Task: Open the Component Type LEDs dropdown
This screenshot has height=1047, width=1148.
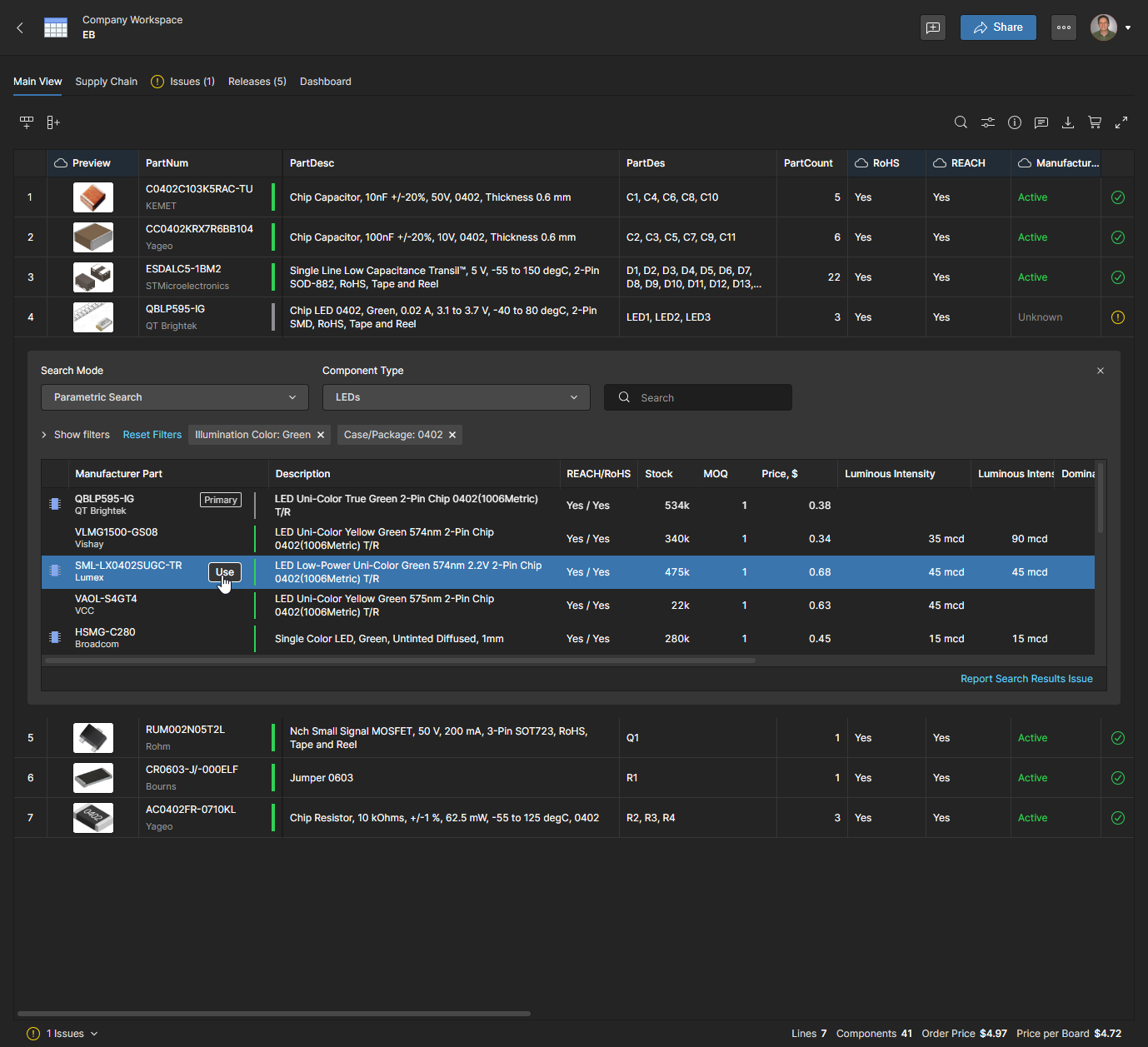Action: pyautogui.click(x=456, y=397)
